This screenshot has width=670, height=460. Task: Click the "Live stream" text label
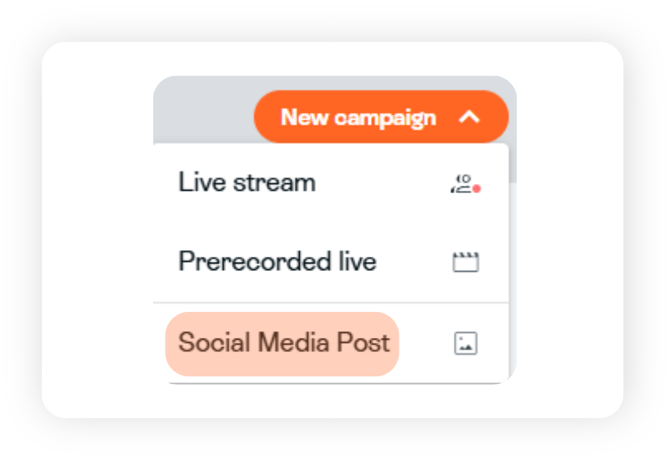246,183
